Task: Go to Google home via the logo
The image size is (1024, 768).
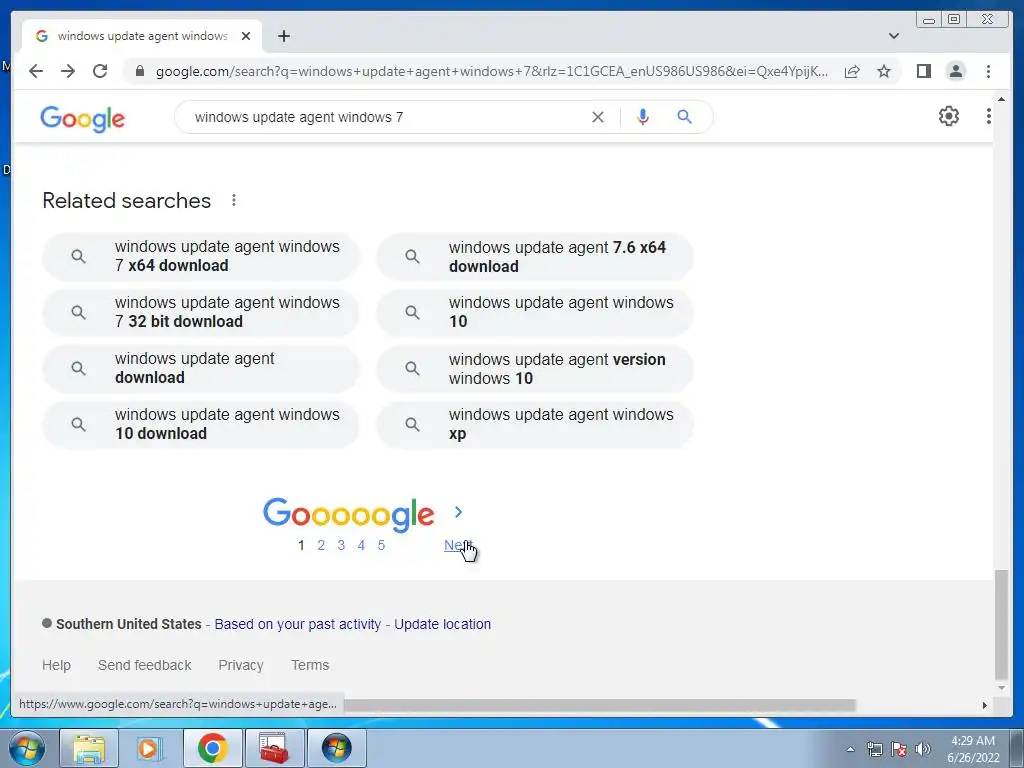Action: click(82, 119)
